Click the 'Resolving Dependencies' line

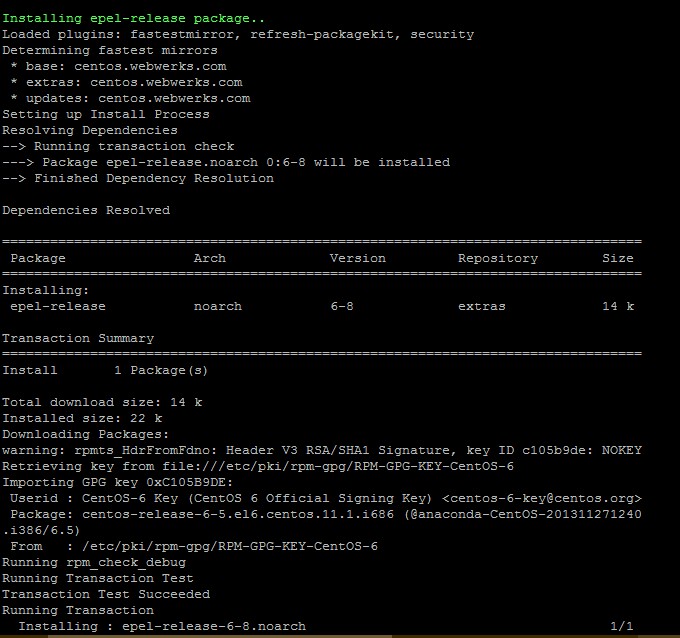(90, 131)
